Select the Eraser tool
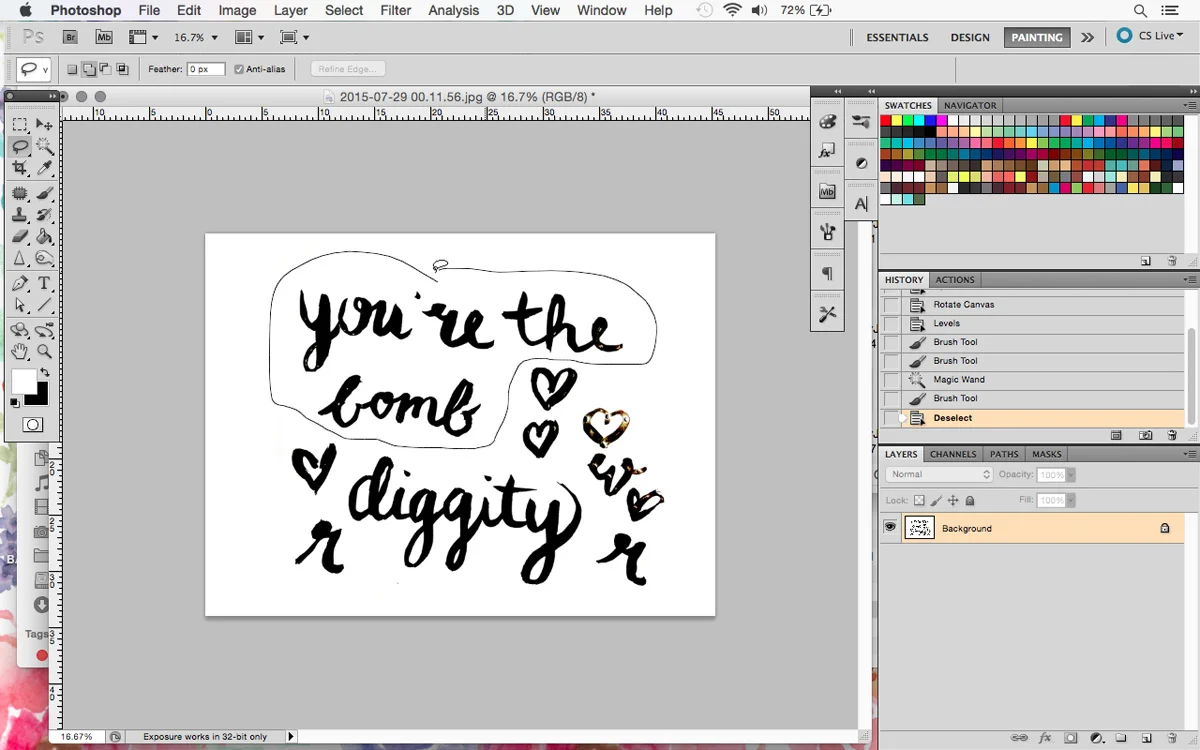Viewport: 1200px width, 750px height. (20, 237)
